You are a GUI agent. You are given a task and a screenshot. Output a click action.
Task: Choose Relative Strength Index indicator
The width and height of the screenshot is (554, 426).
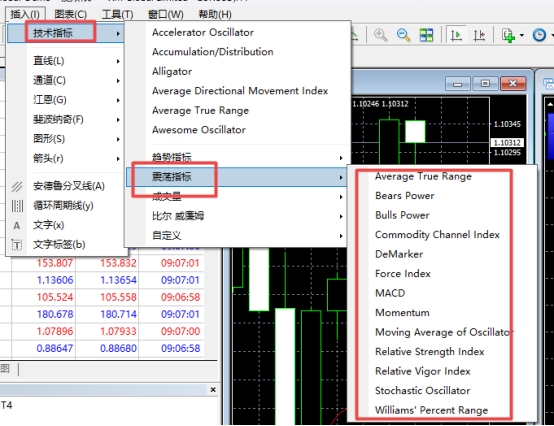pyautogui.click(x=430, y=352)
